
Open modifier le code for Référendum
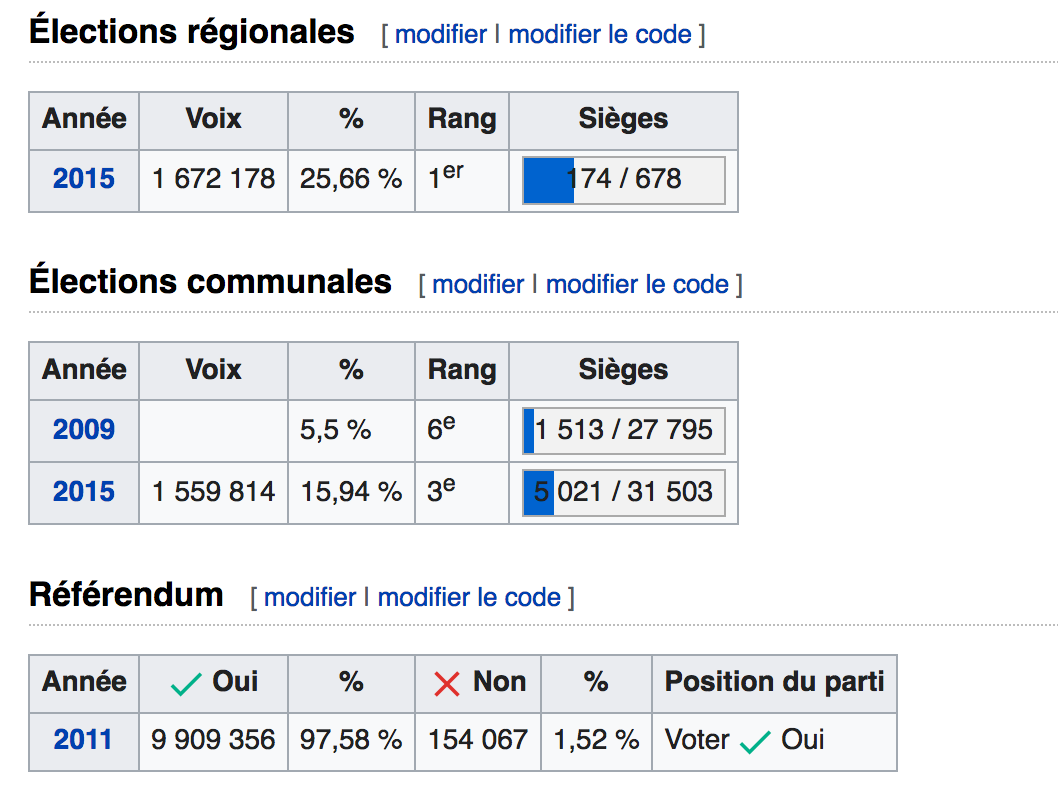click(469, 598)
